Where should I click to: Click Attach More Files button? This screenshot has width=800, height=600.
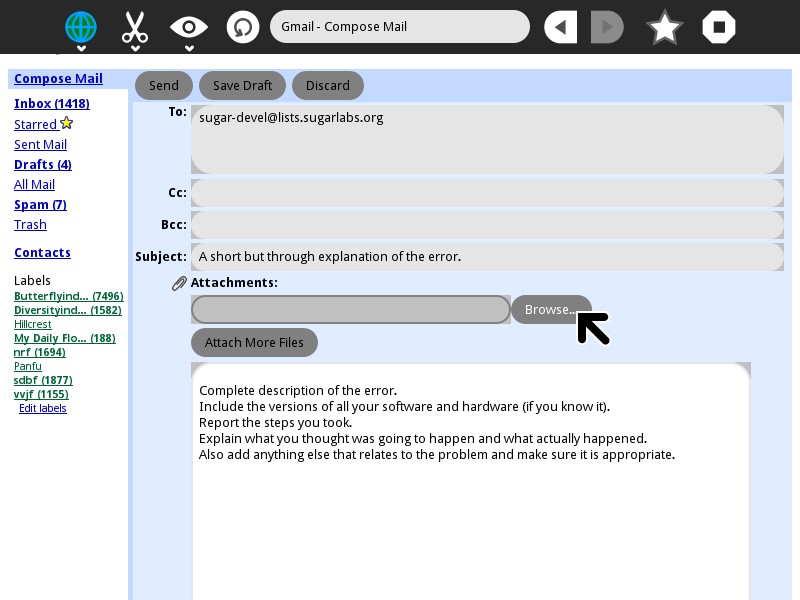point(254,343)
